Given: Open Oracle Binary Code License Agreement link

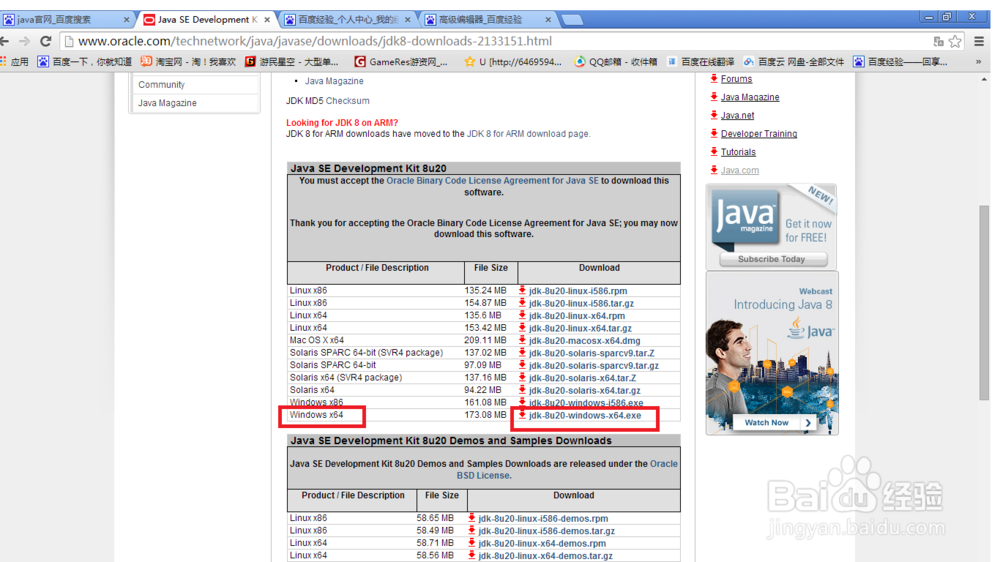Looking at the screenshot, I should 492,181.
